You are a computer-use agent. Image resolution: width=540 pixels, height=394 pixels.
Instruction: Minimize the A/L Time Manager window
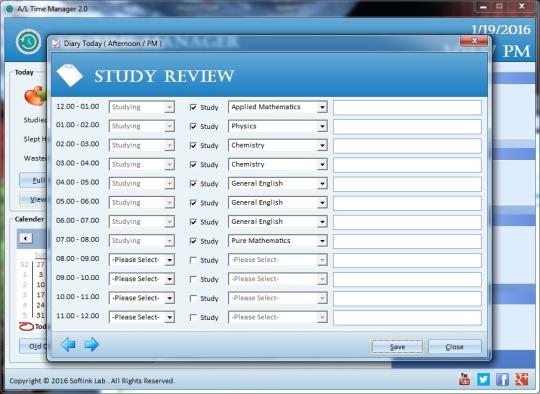[483, 7]
